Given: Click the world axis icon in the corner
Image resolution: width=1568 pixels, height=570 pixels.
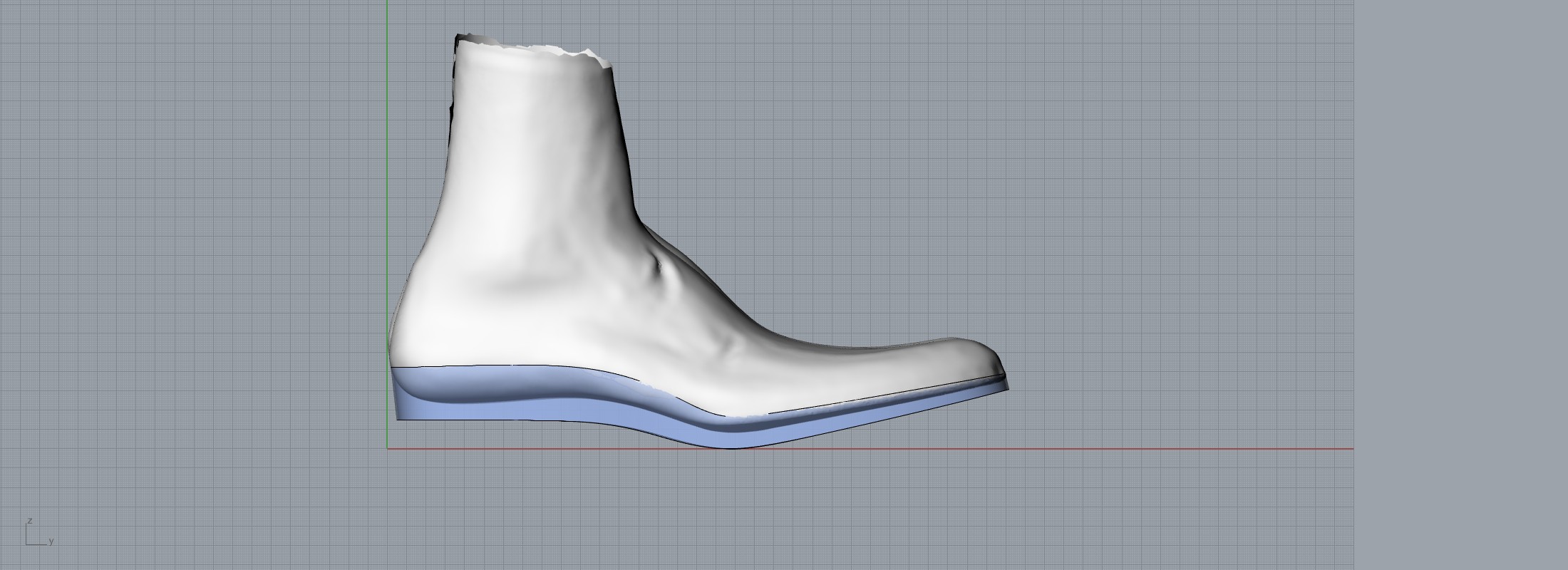Looking at the screenshot, I should coord(37,534).
